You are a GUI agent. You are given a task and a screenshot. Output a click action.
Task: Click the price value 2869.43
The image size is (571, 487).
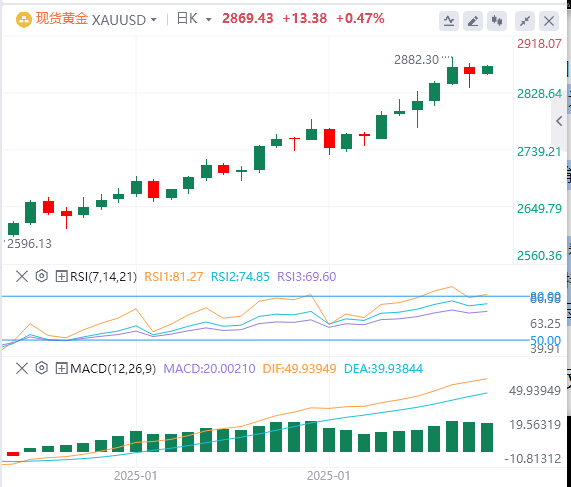tap(248, 18)
